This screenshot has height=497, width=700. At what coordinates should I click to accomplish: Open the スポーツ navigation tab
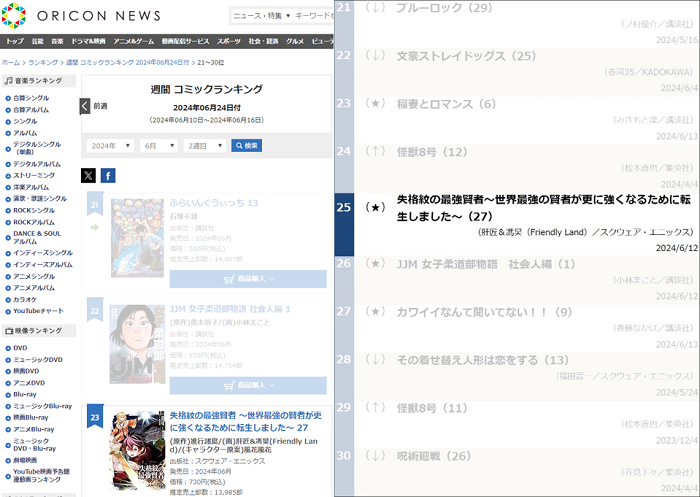pyautogui.click(x=229, y=41)
